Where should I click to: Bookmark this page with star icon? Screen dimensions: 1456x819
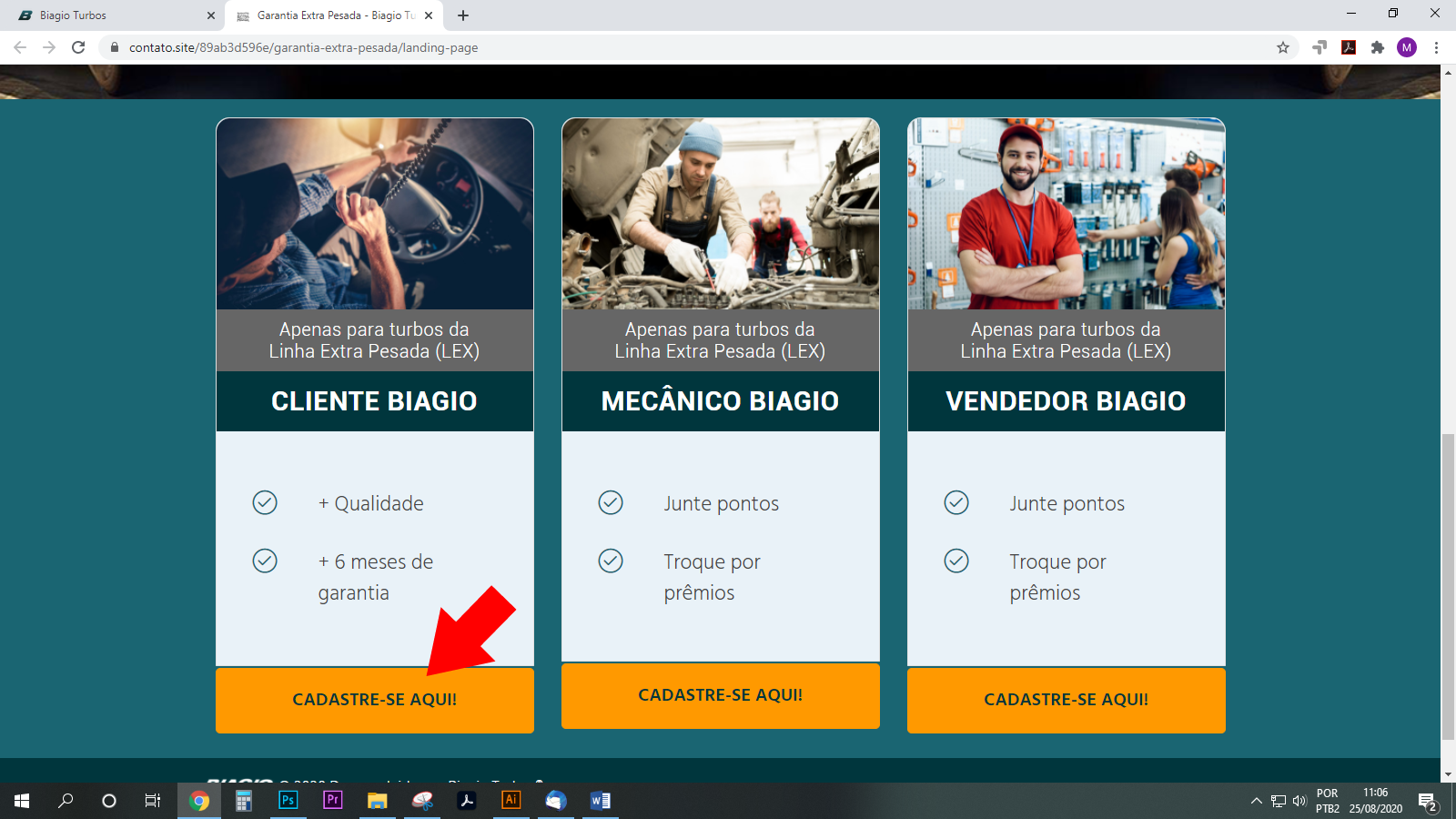pos(1283,47)
